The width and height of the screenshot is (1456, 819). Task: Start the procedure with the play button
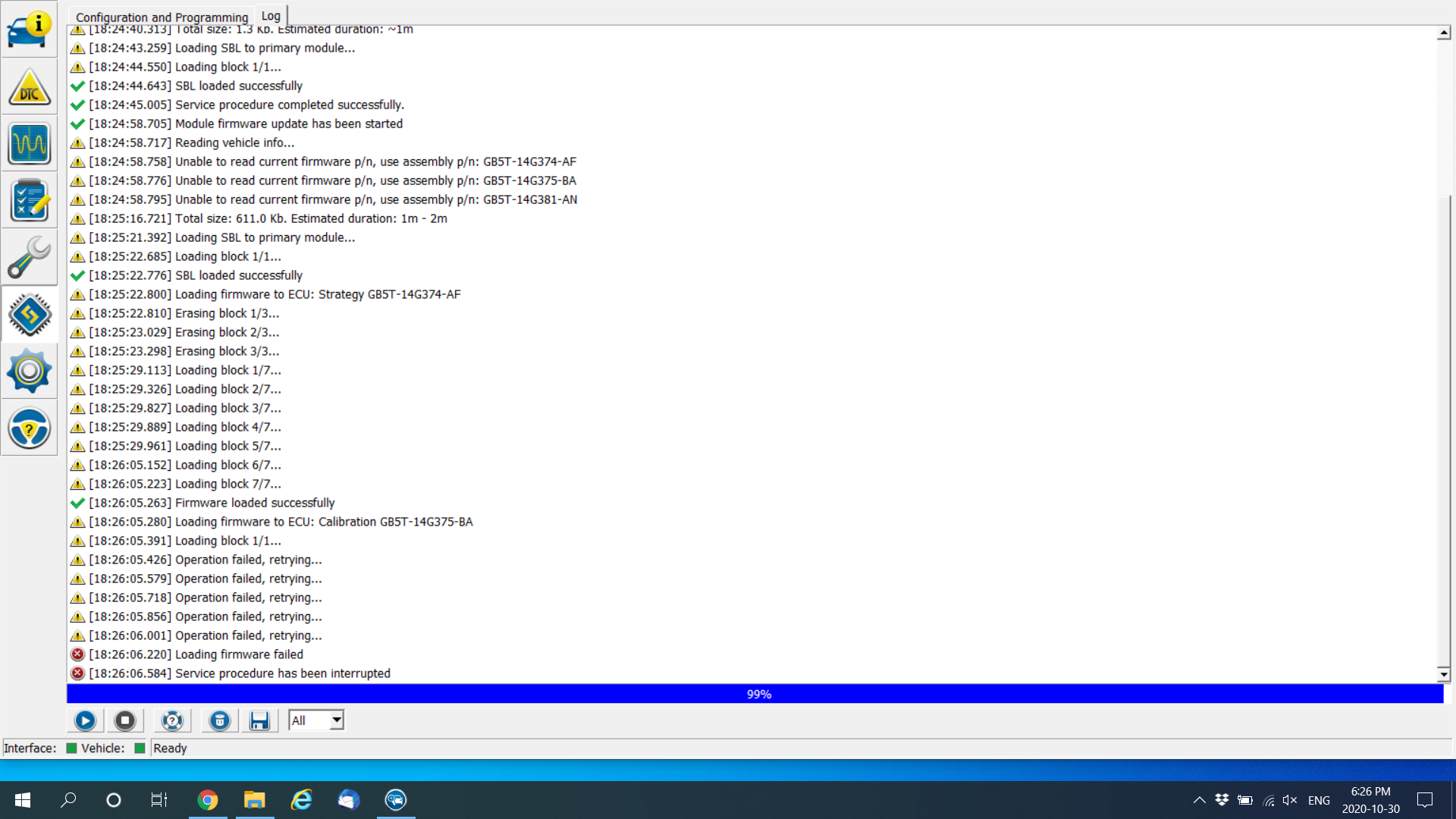point(85,720)
